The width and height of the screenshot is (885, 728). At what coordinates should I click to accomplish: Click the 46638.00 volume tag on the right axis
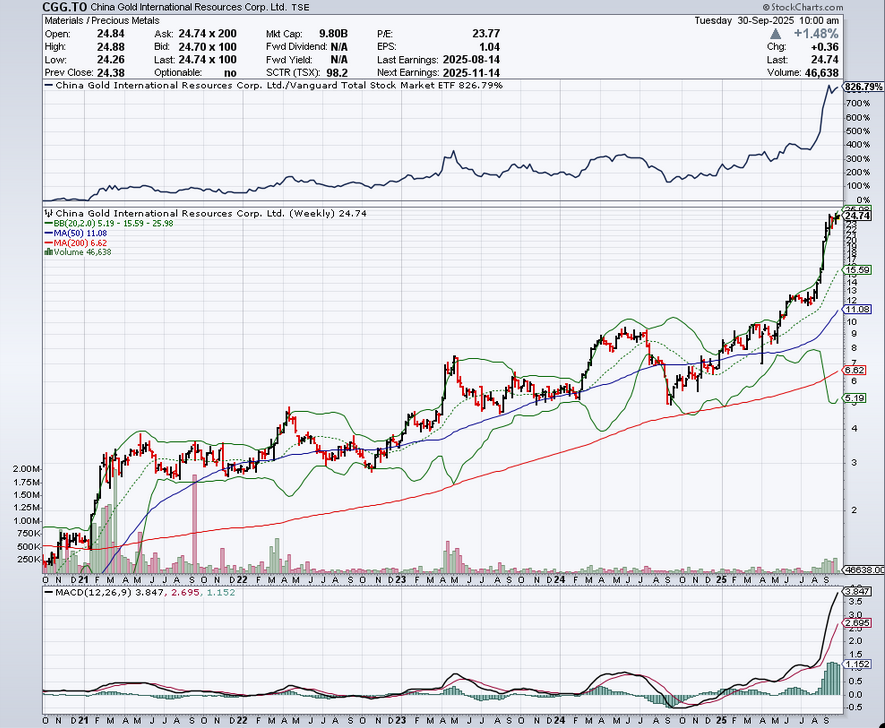(864, 570)
